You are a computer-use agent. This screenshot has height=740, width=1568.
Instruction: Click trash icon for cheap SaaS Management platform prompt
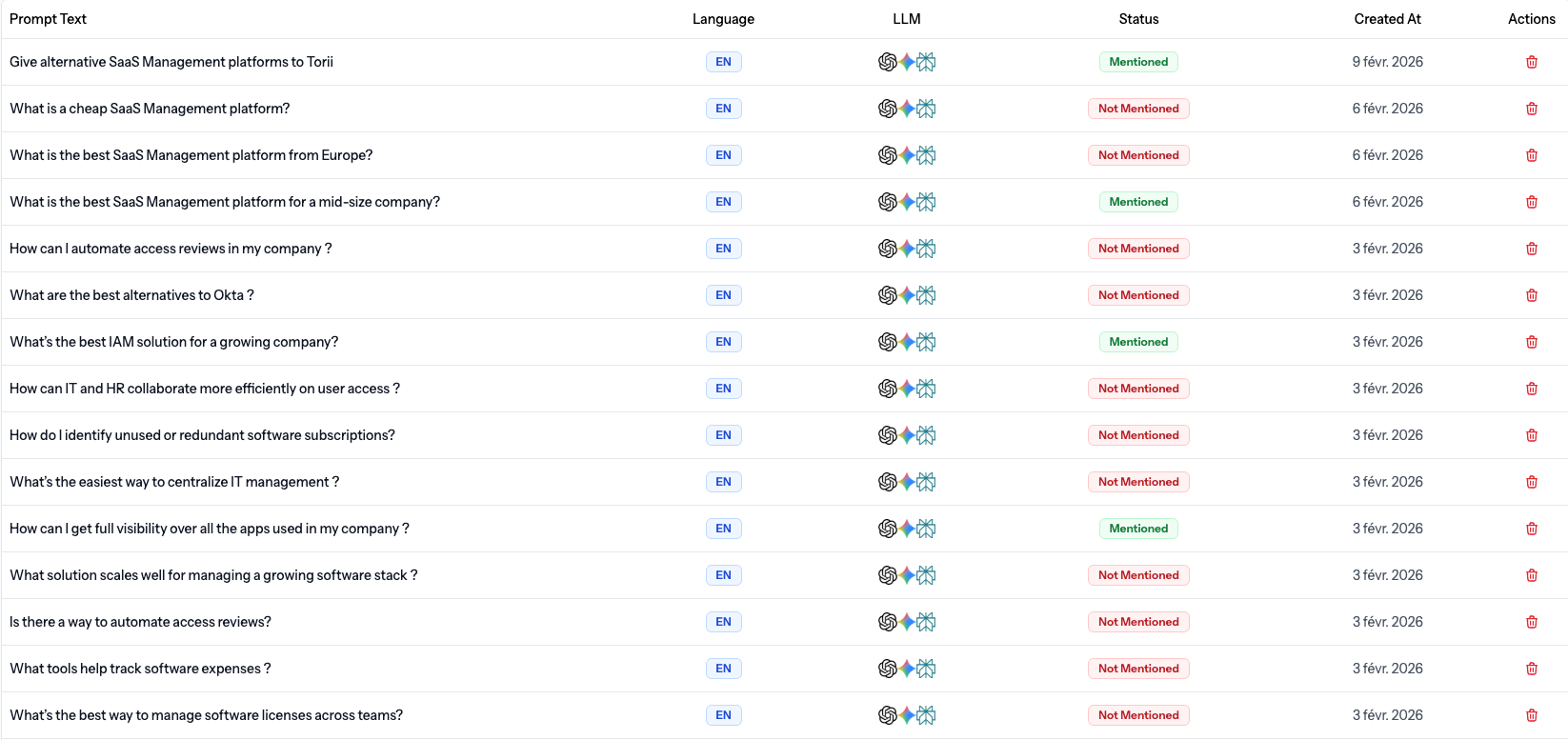1531,109
